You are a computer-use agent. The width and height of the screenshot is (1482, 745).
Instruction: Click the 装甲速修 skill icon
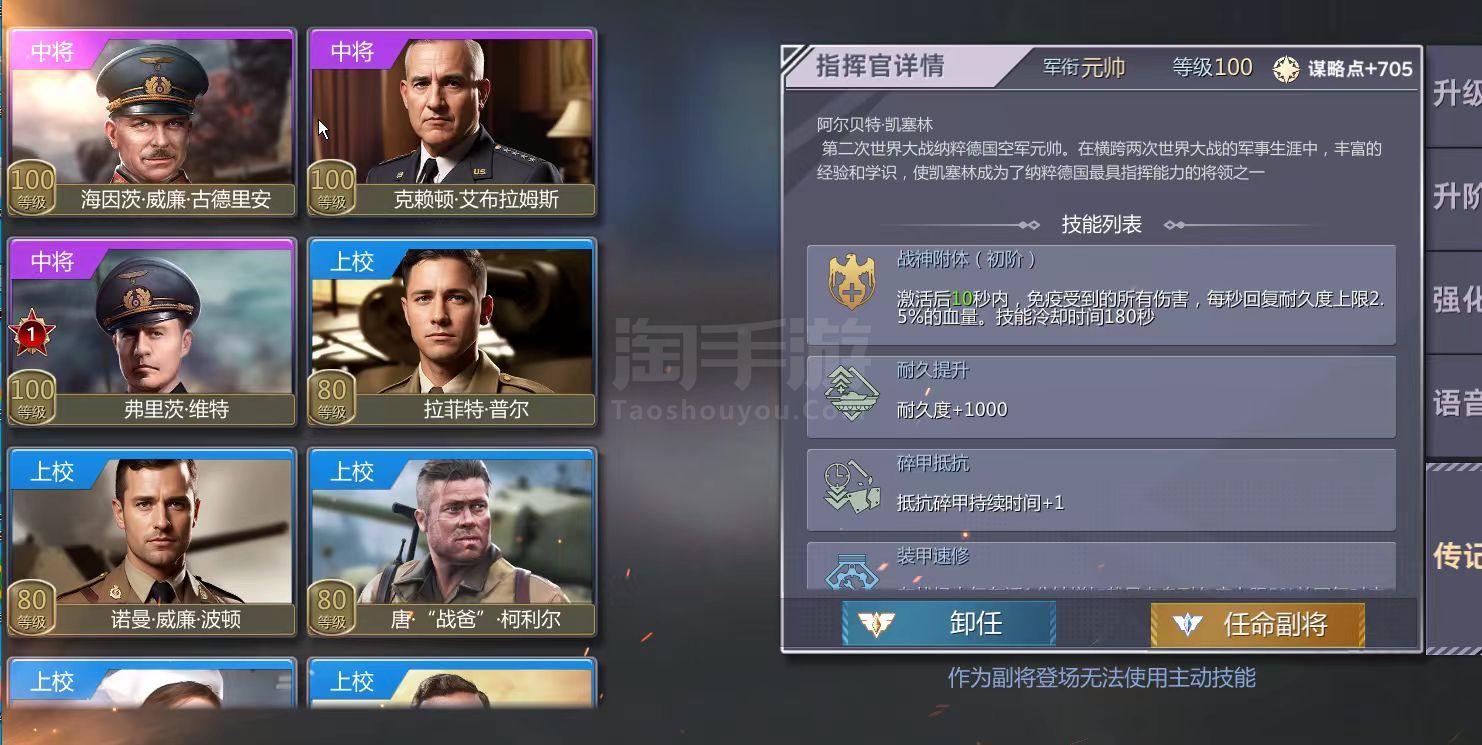[851, 570]
